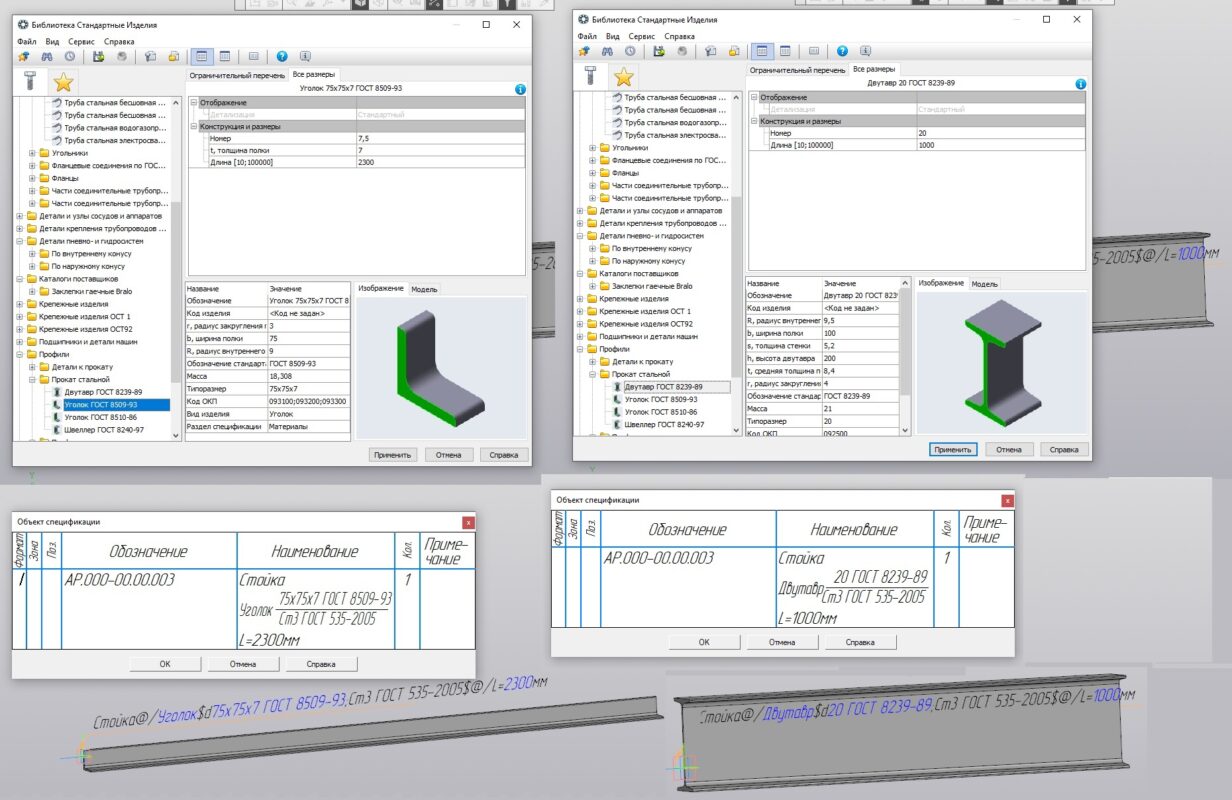Click binoculars search icon in left library window
The height and width of the screenshot is (800, 1232).
point(46,57)
